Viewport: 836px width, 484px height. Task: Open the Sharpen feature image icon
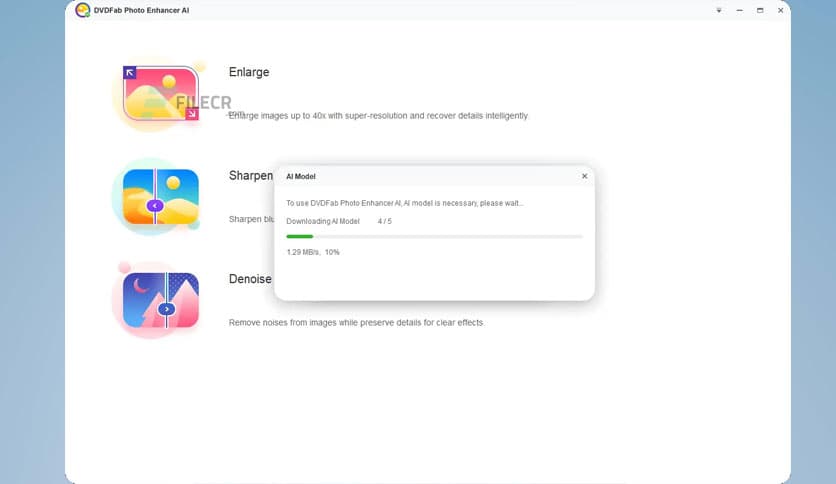(160, 197)
